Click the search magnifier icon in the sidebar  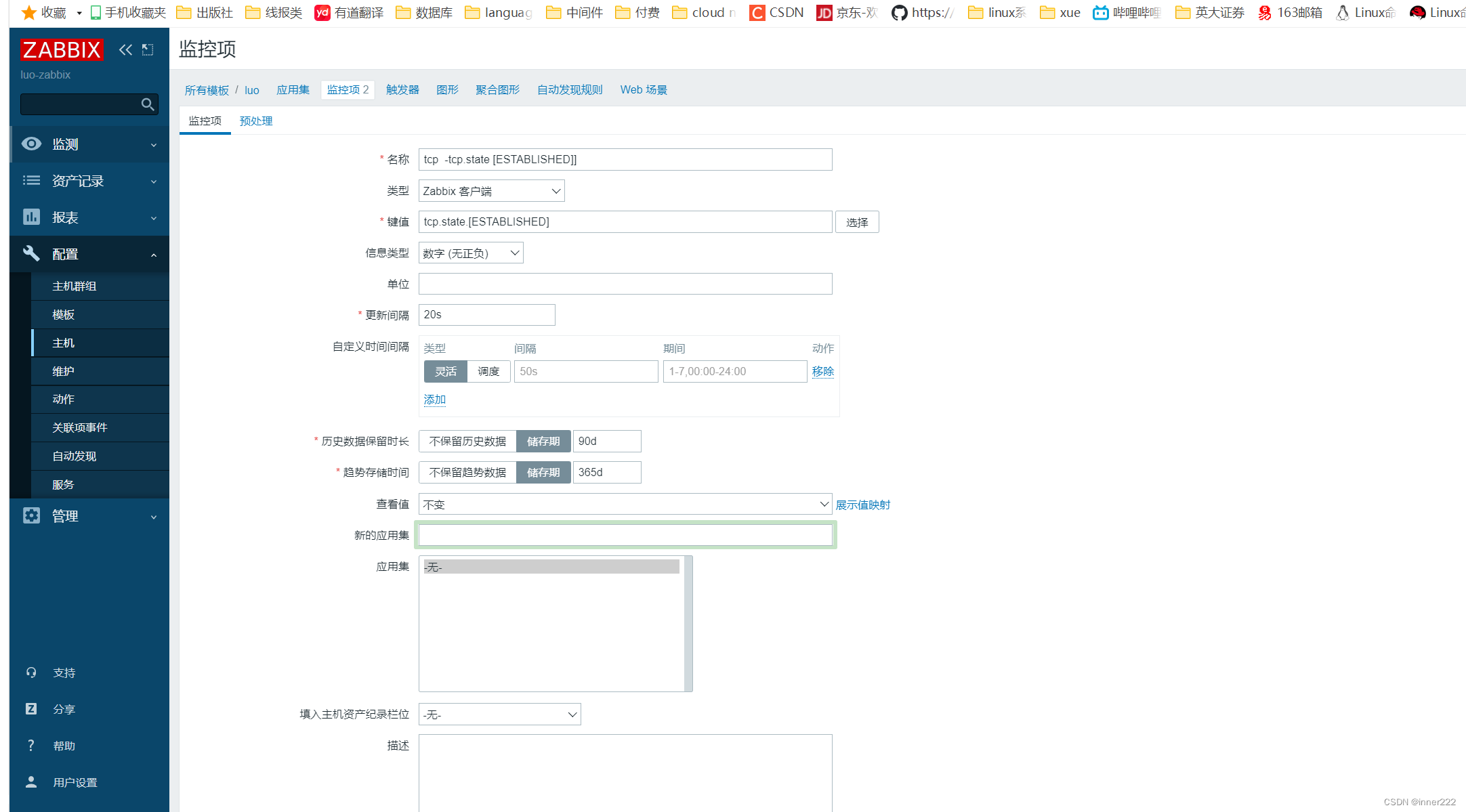pyautogui.click(x=147, y=104)
